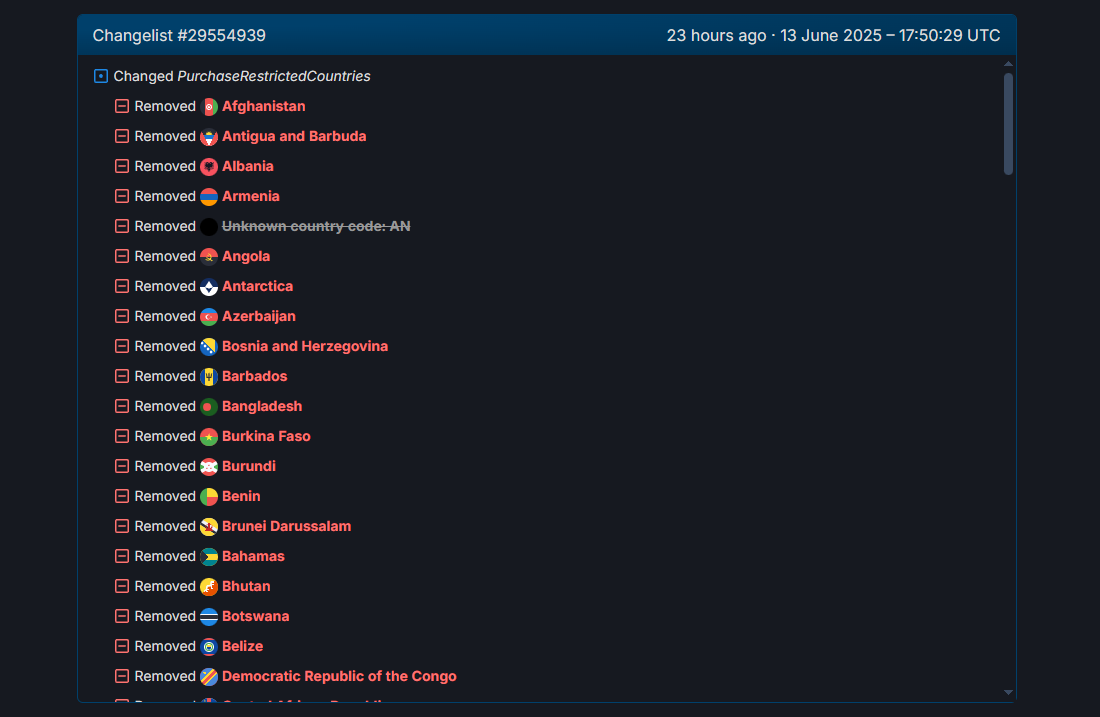Click the Bosnia and Herzegovina flag icon
This screenshot has height=717, width=1100.
tap(209, 347)
